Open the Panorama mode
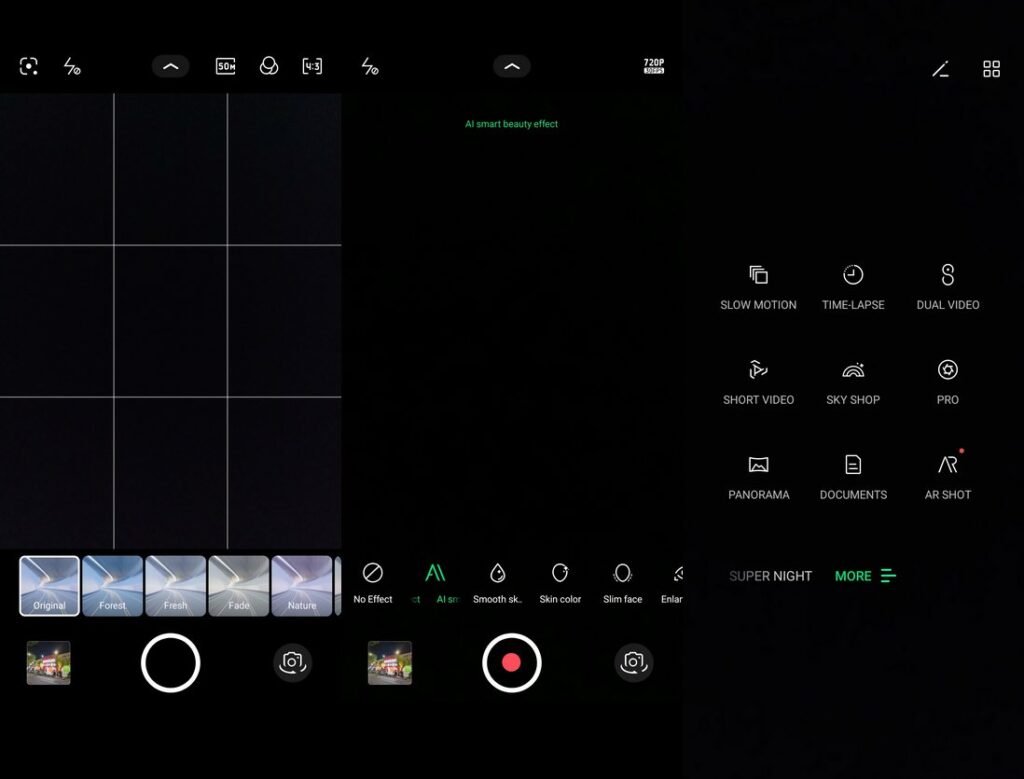Image resolution: width=1024 pixels, height=779 pixels. click(x=758, y=477)
